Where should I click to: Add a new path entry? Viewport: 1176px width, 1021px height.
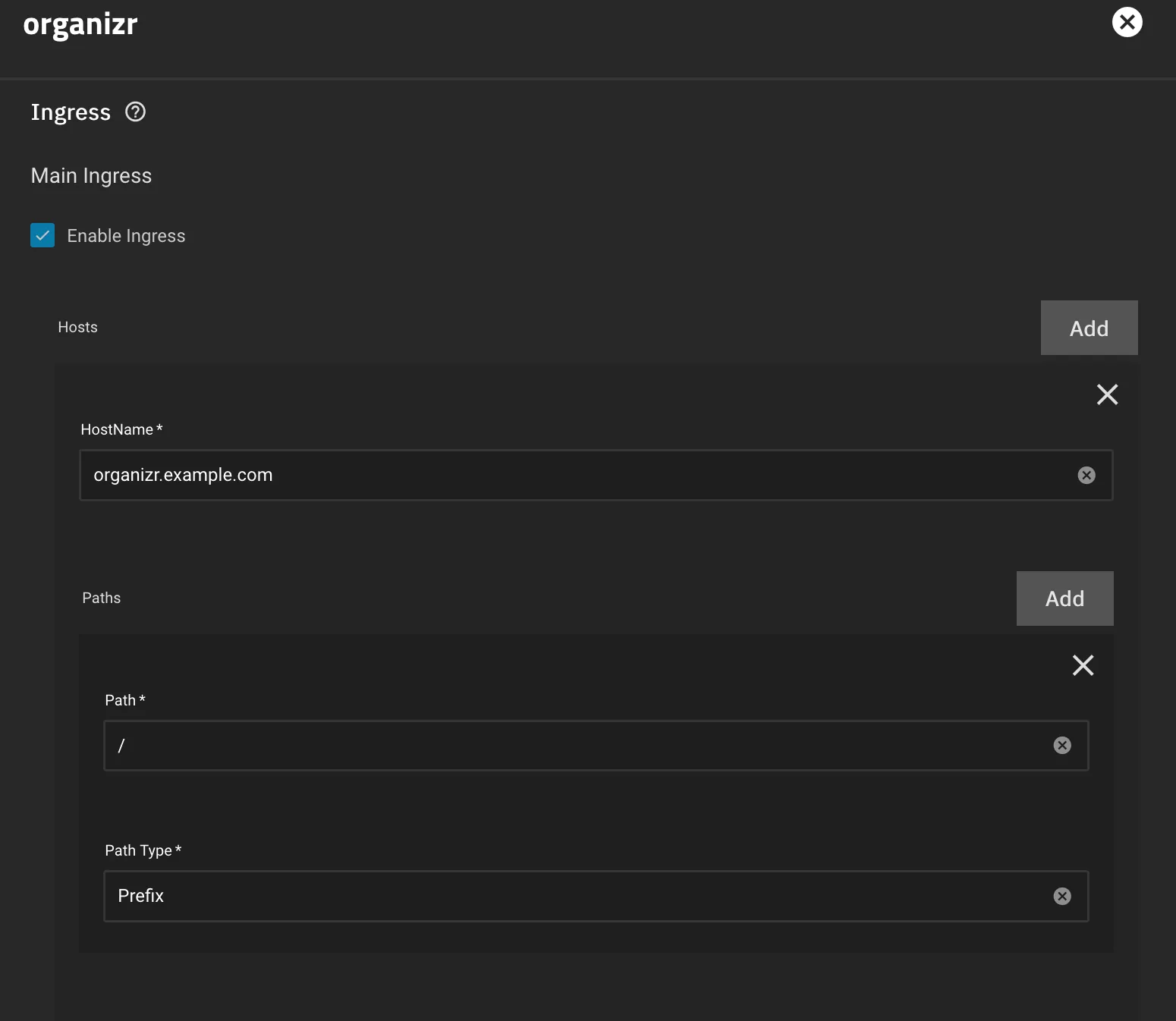click(x=1064, y=598)
